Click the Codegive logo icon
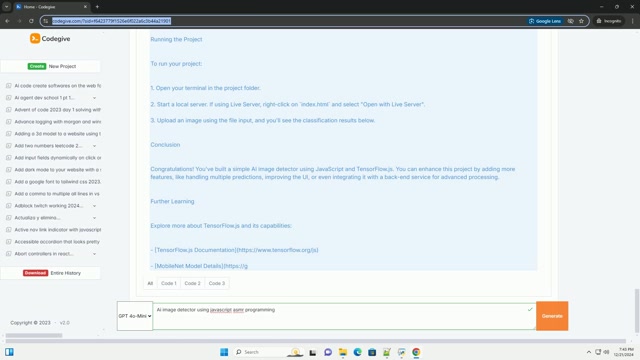640x360 pixels. pyautogui.click(x=35, y=38)
